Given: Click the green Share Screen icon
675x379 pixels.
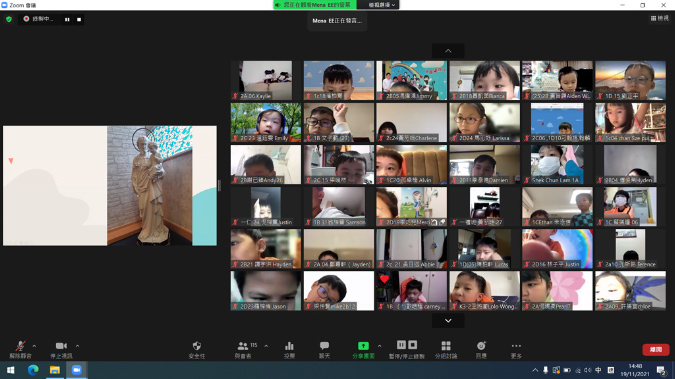Looking at the screenshot, I should coord(363,346).
